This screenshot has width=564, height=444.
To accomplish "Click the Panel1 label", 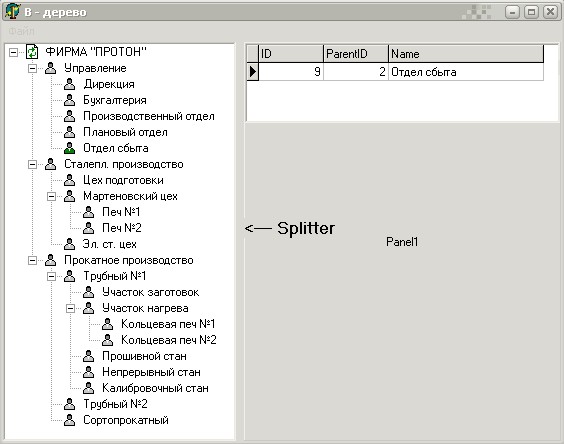I will pyautogui.click(x=402, y=242).
